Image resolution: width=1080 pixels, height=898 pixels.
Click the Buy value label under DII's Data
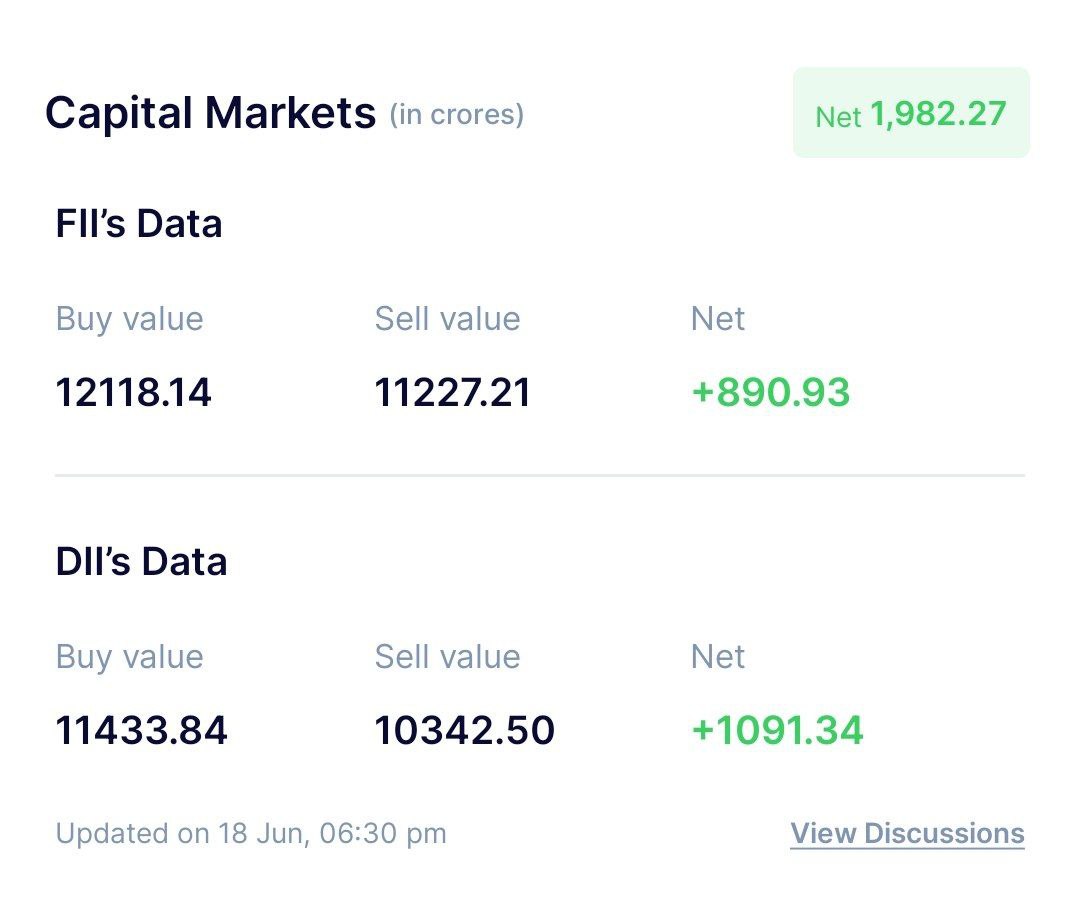click(129, 657)
